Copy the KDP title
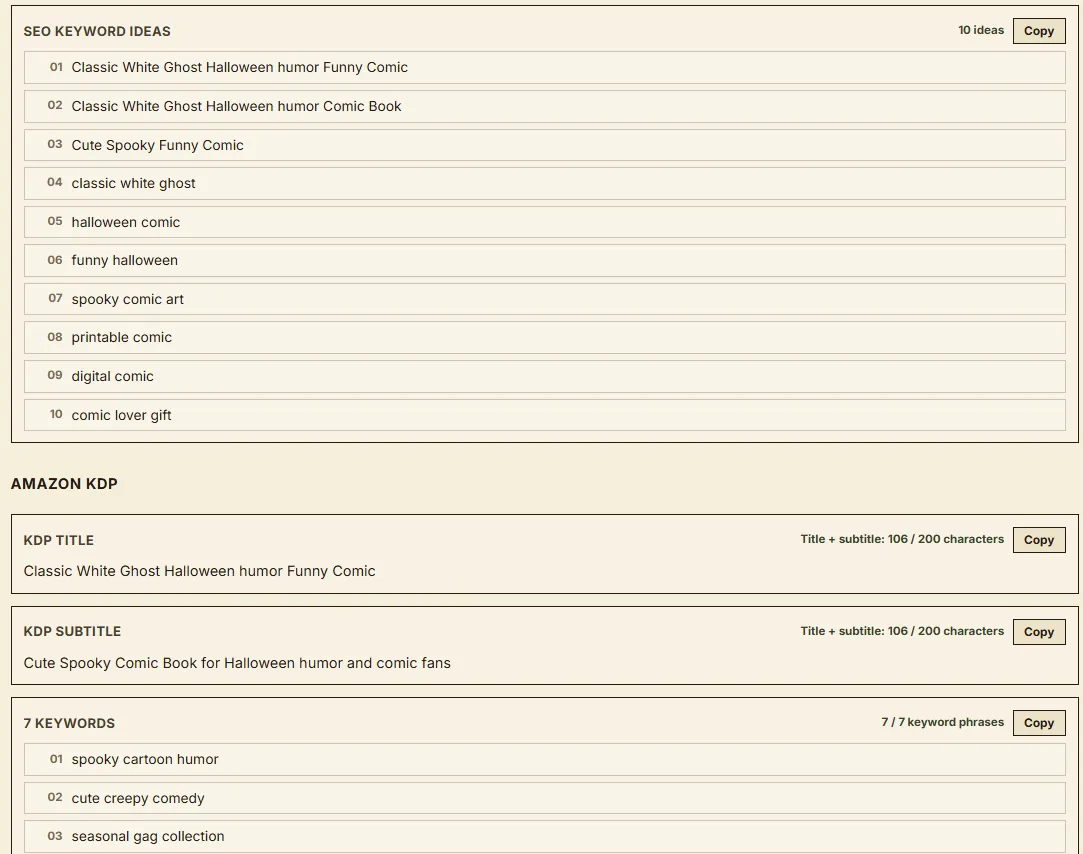The image size is (1083, 854). (x=1039, y=540)
